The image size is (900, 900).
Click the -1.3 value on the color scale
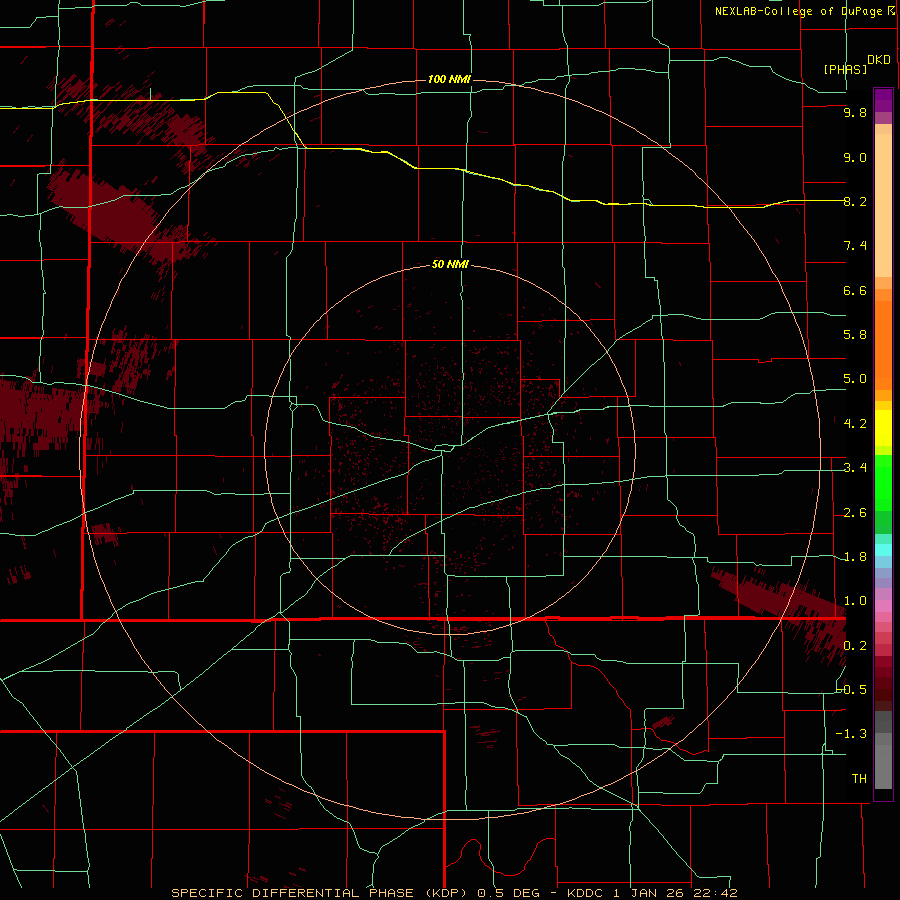[x=851, y=734]
